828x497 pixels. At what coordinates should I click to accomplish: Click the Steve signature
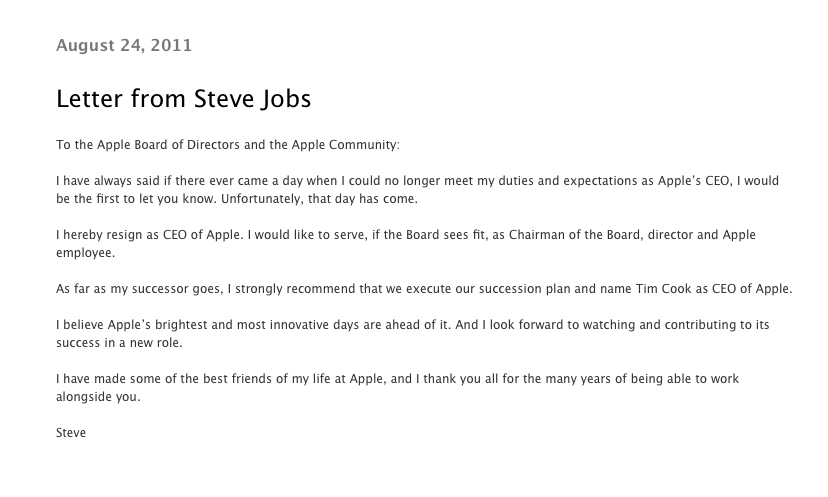tap(71, 433)
